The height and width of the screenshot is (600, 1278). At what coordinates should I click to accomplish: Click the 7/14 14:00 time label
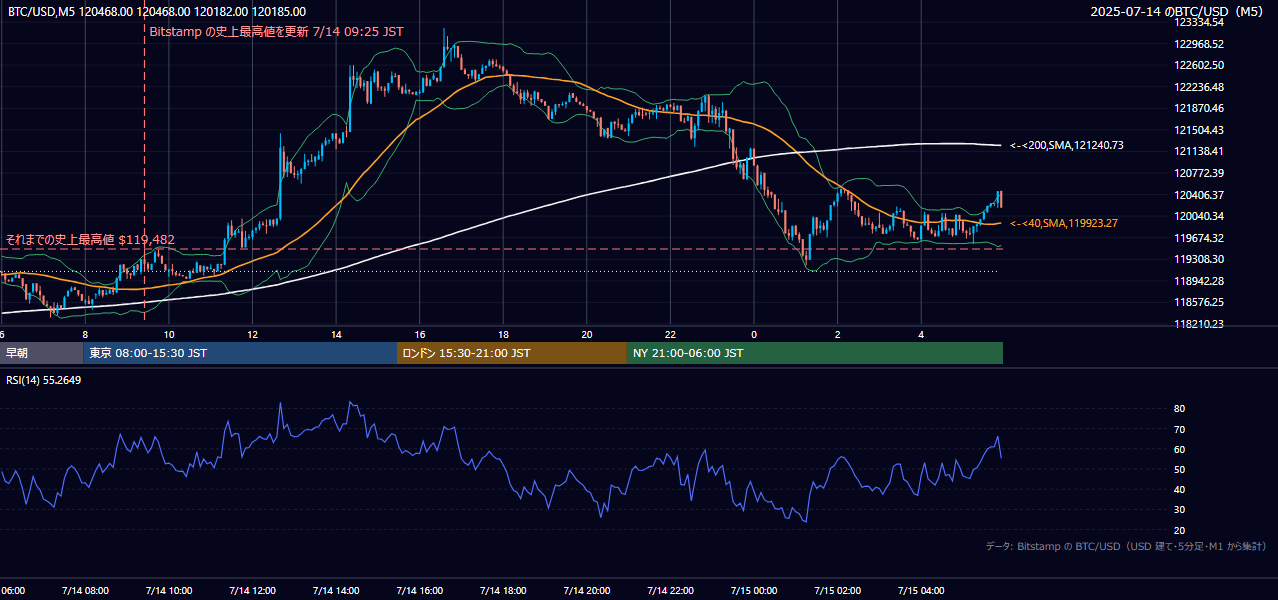336,591
